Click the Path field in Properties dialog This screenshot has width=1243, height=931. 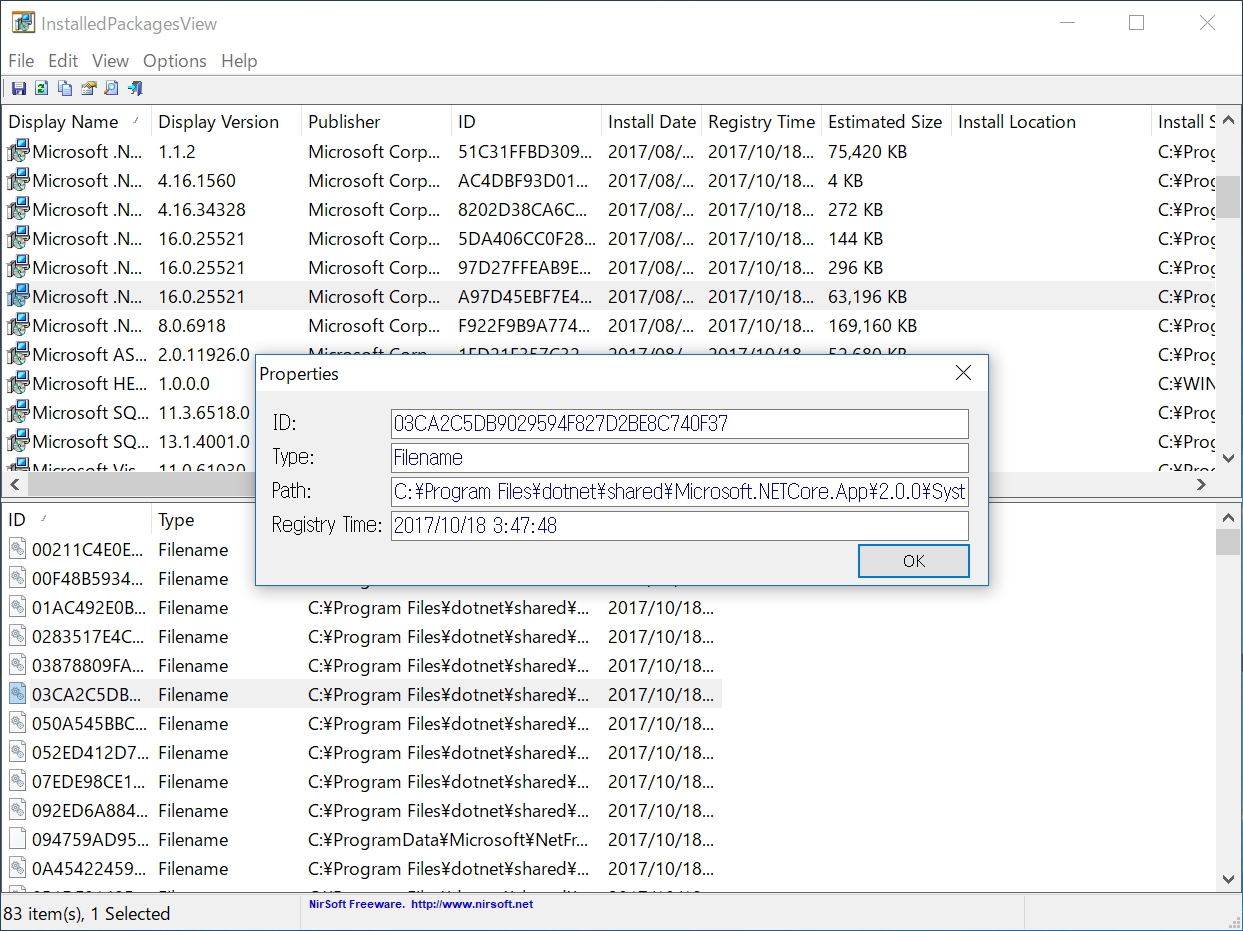(680, 492)
